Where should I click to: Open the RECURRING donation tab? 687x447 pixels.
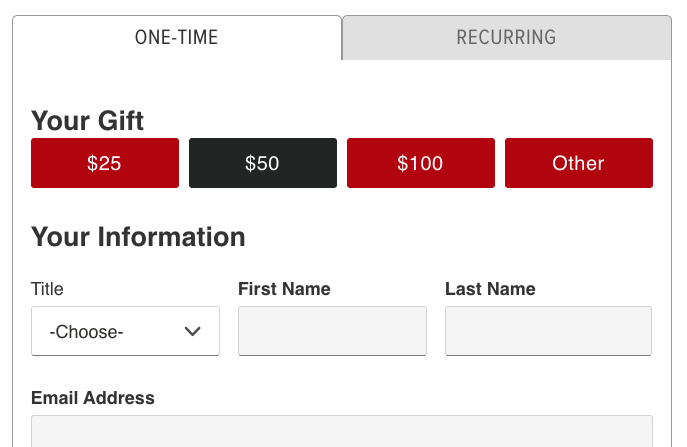506,38
